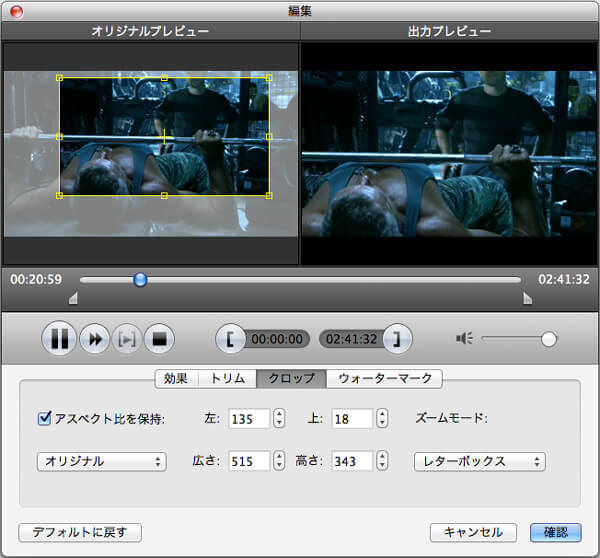The image size is (600, 558).
Task: Mute audio via the speaker icon
Action: 465,338
